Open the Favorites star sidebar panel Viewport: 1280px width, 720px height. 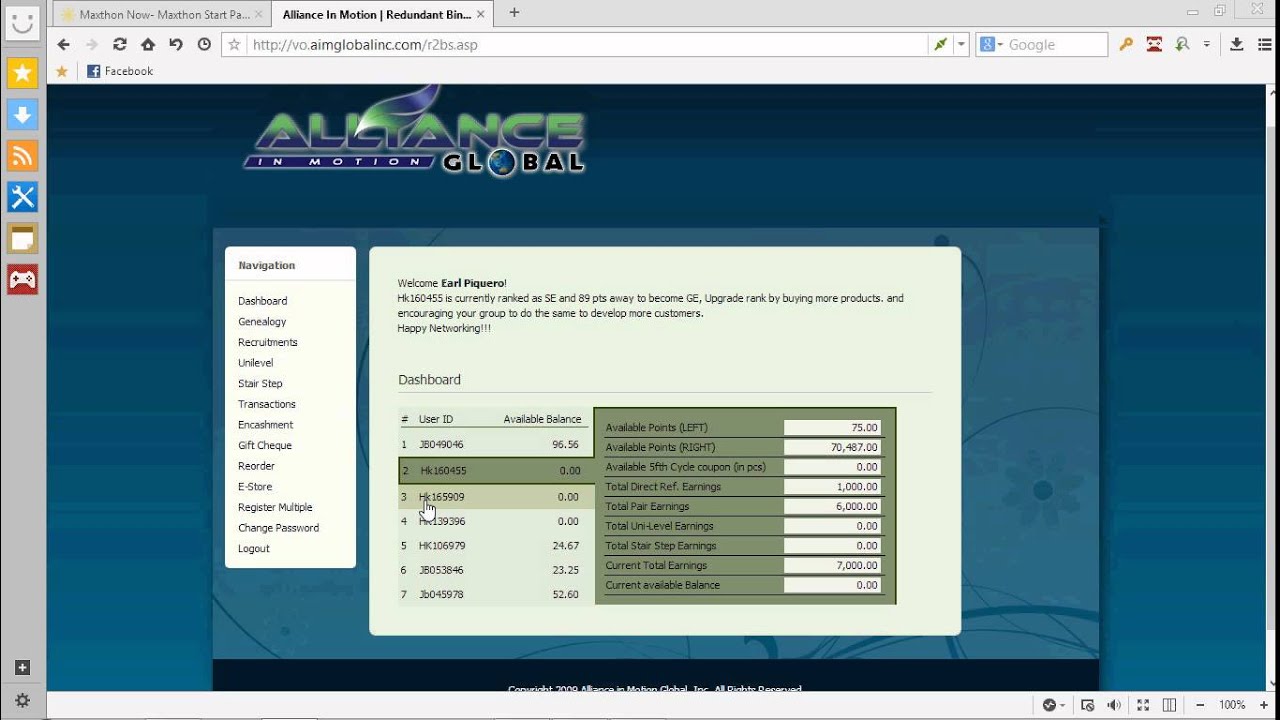(22, 73)
